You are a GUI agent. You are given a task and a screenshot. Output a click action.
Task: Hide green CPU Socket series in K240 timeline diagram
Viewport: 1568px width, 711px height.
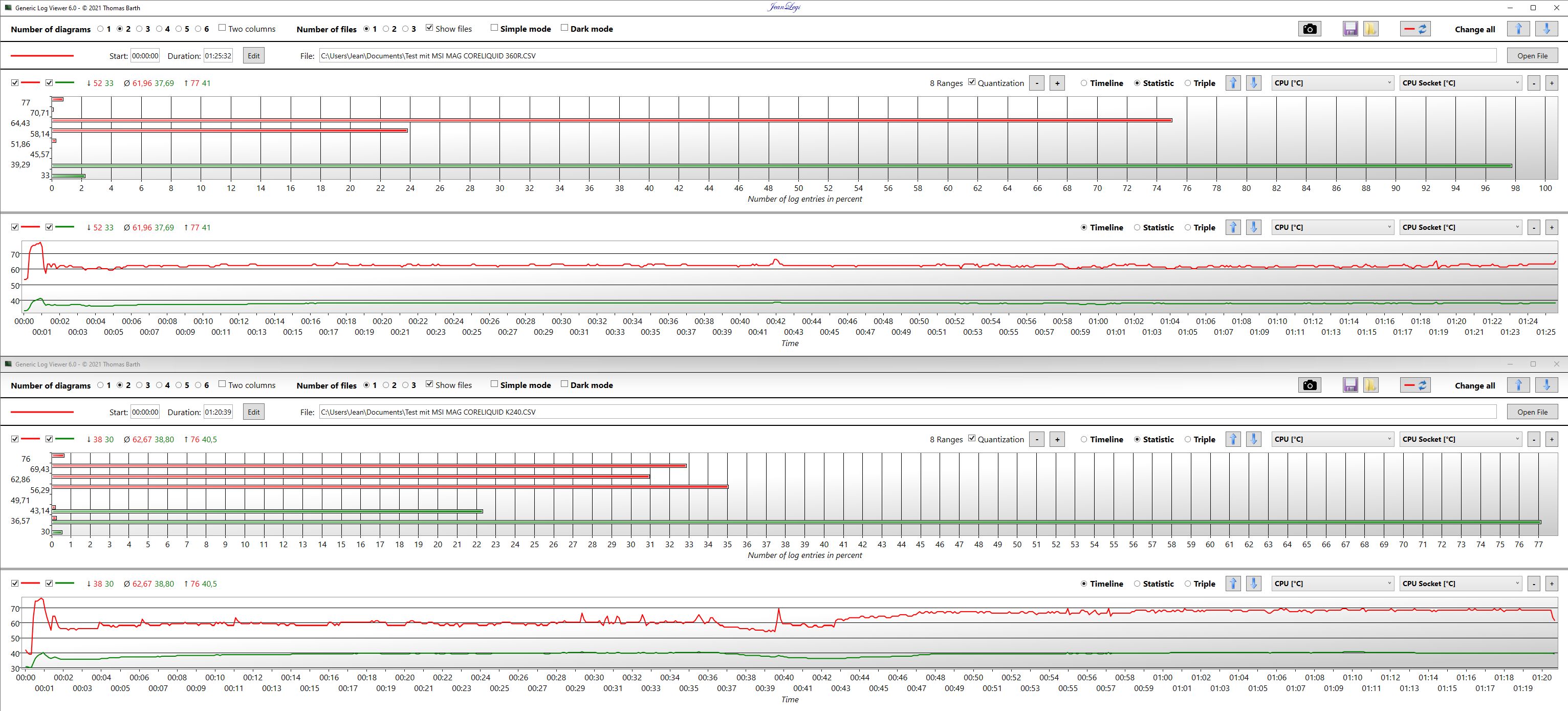click(49, 583)
